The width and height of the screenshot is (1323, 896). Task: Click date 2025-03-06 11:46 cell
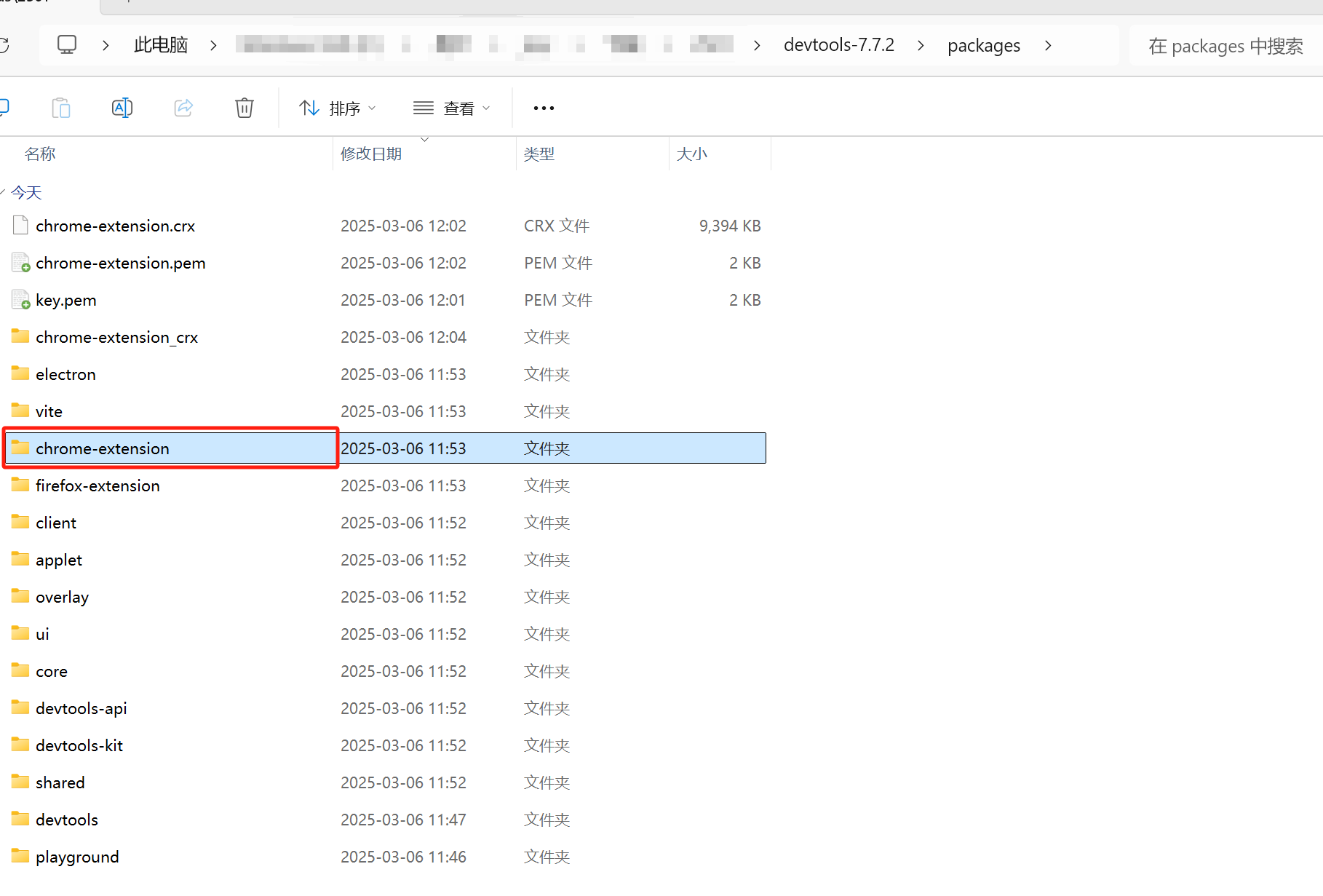[x=403, y=857]
